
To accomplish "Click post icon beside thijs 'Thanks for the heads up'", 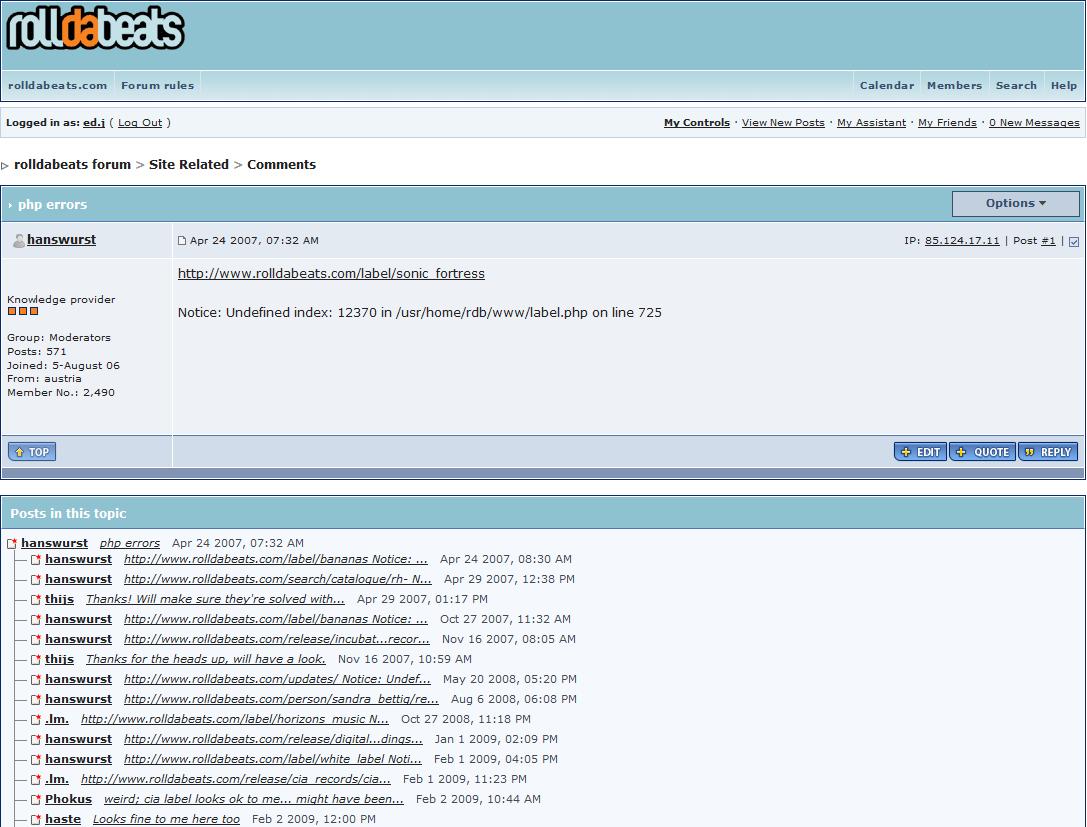I will click(35, 659).
